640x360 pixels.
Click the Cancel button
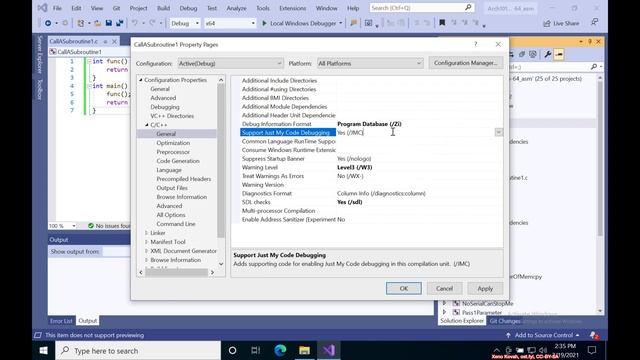[x=444, y=288]
